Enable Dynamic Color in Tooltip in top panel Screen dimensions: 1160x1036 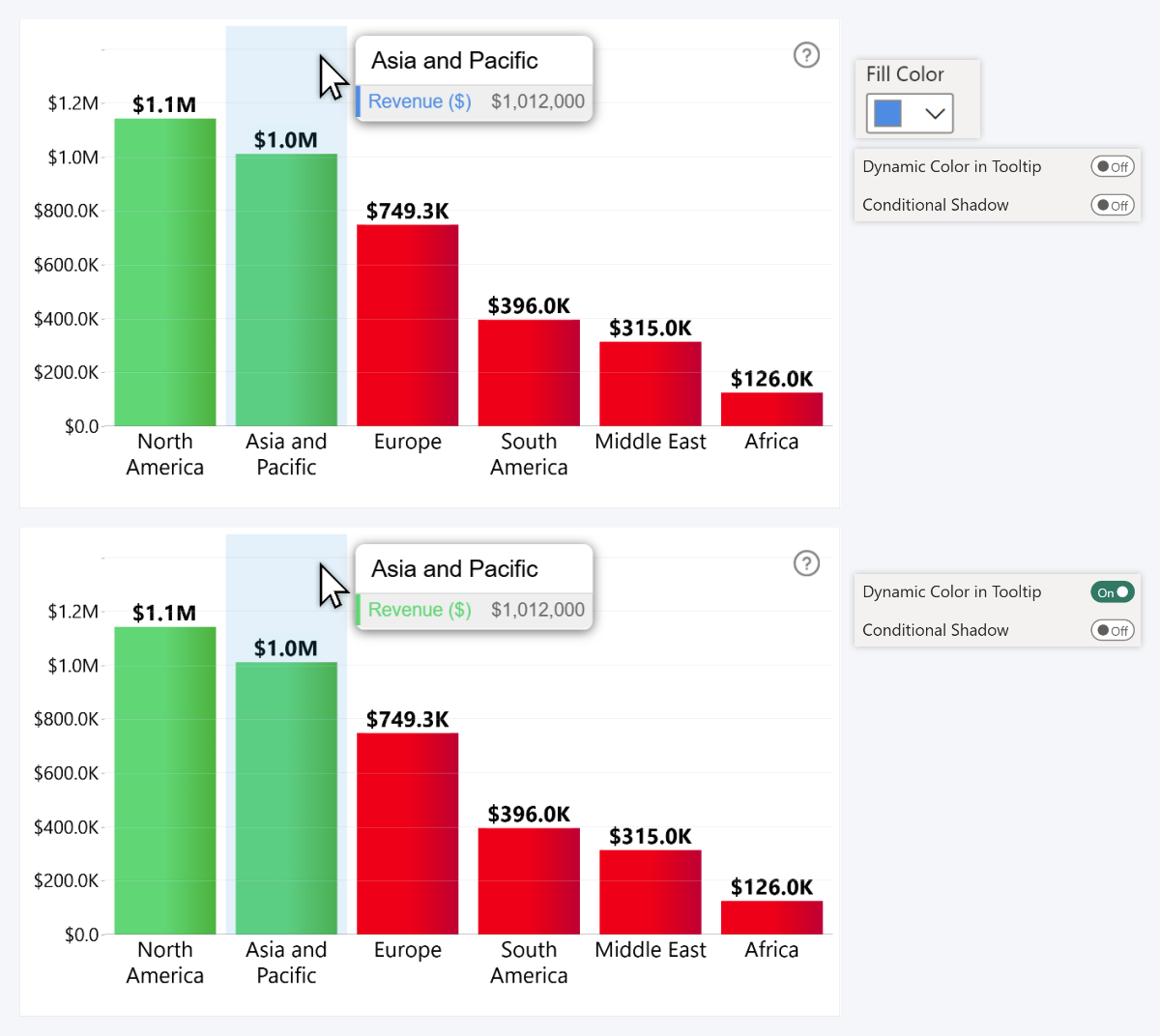(x=1112, y=166)
